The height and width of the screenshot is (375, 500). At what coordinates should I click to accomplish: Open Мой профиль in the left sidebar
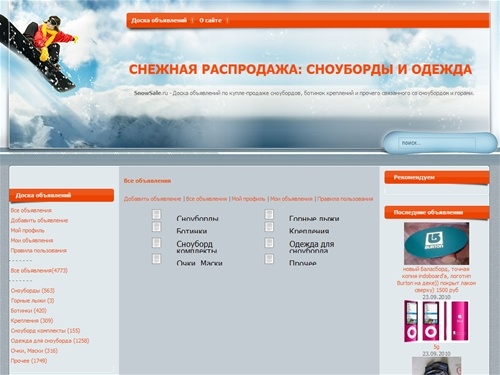pyautogui.click(x=27, y=230)
